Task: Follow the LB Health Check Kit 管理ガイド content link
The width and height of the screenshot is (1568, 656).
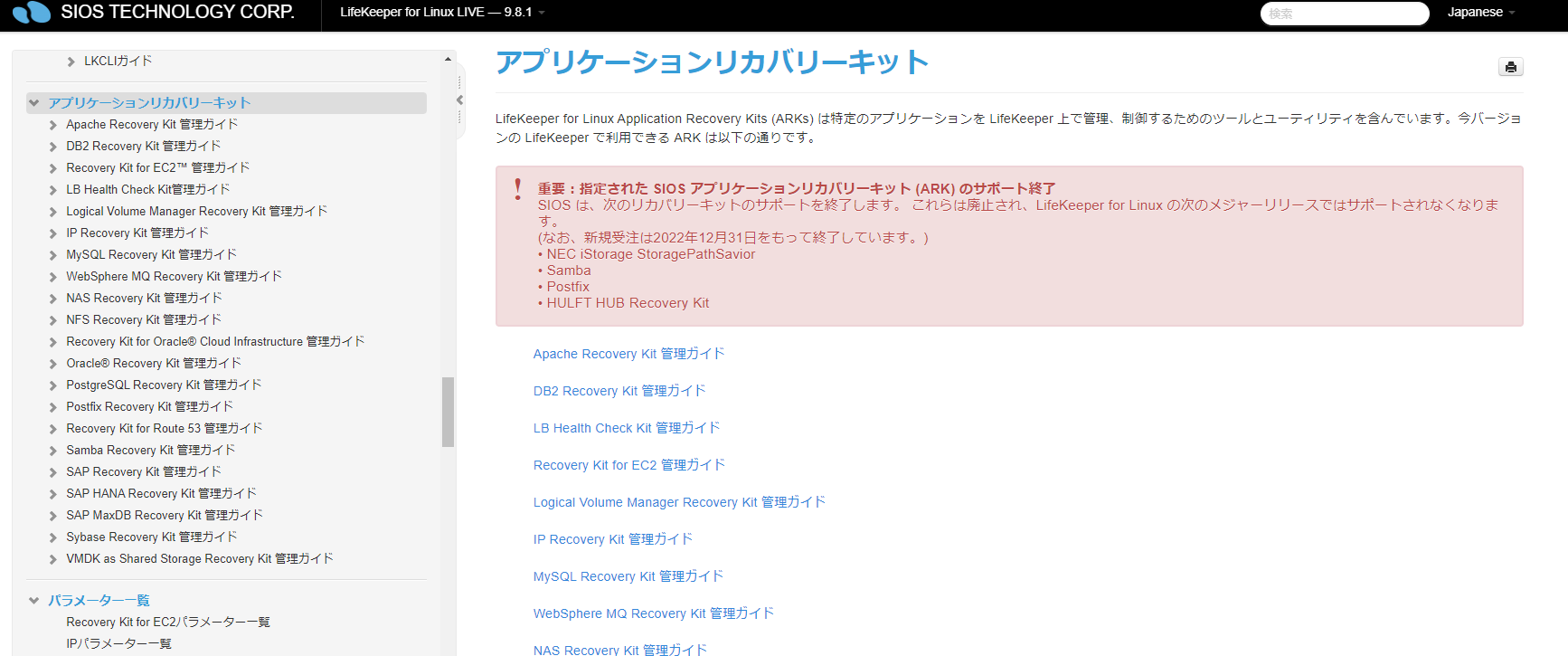Action: click(x=627, y=428)
